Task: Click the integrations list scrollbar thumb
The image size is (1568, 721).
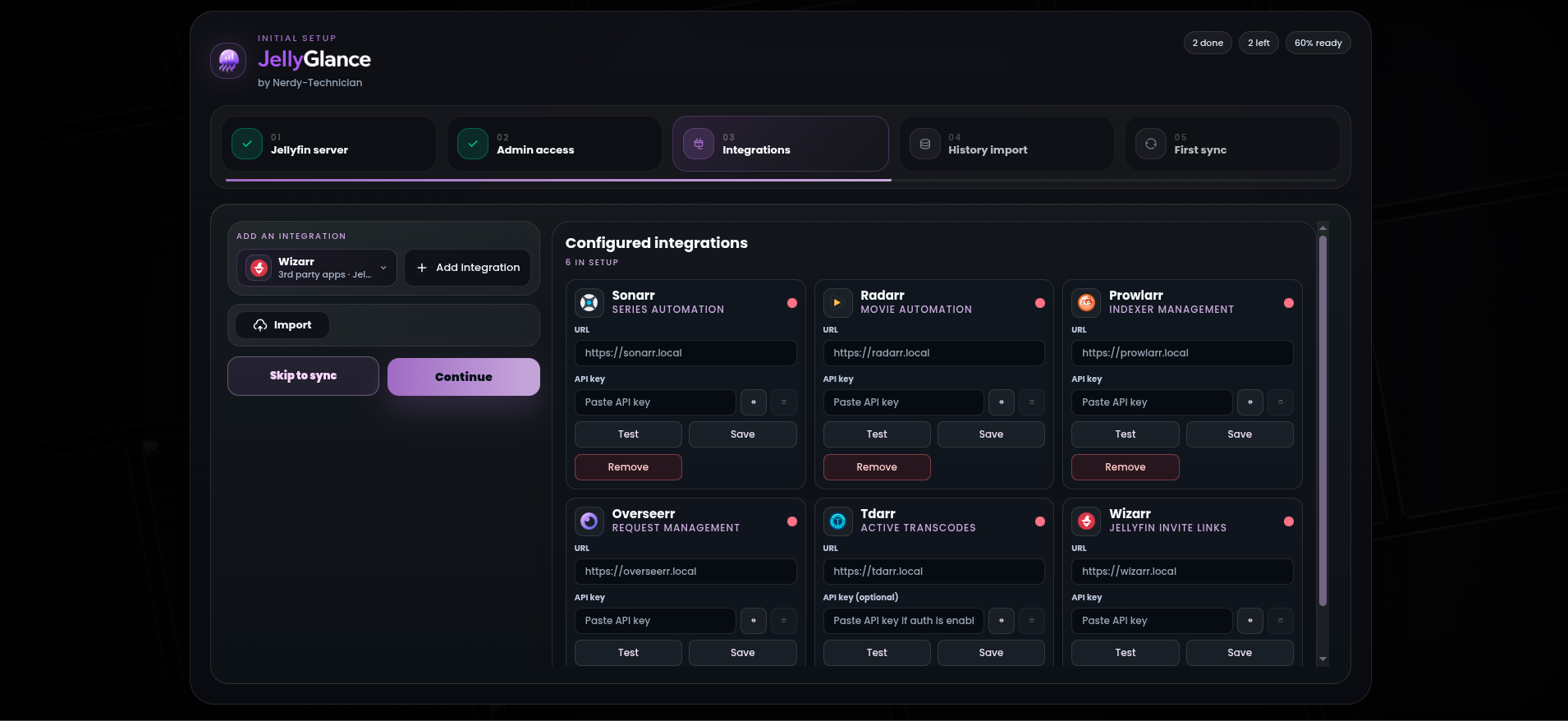Action: tap(1323, 421)
